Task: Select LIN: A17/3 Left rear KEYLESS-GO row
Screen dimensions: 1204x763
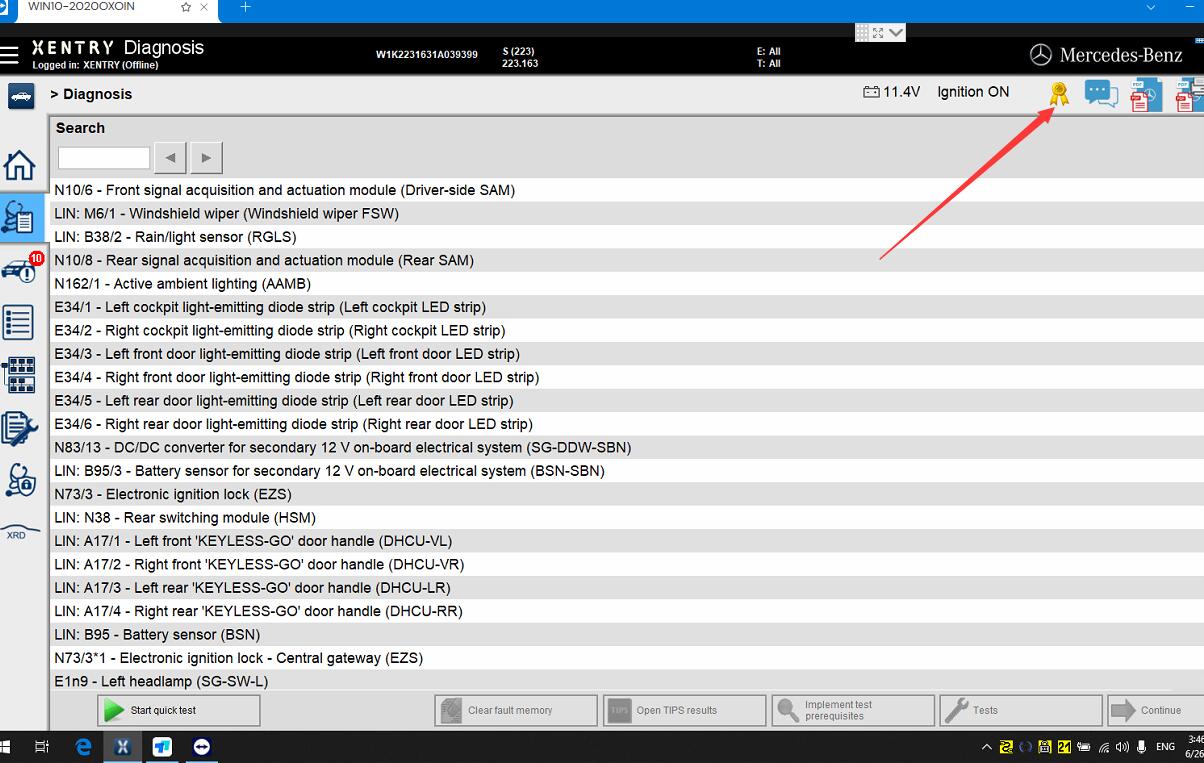Action: [x=627, y=588]
